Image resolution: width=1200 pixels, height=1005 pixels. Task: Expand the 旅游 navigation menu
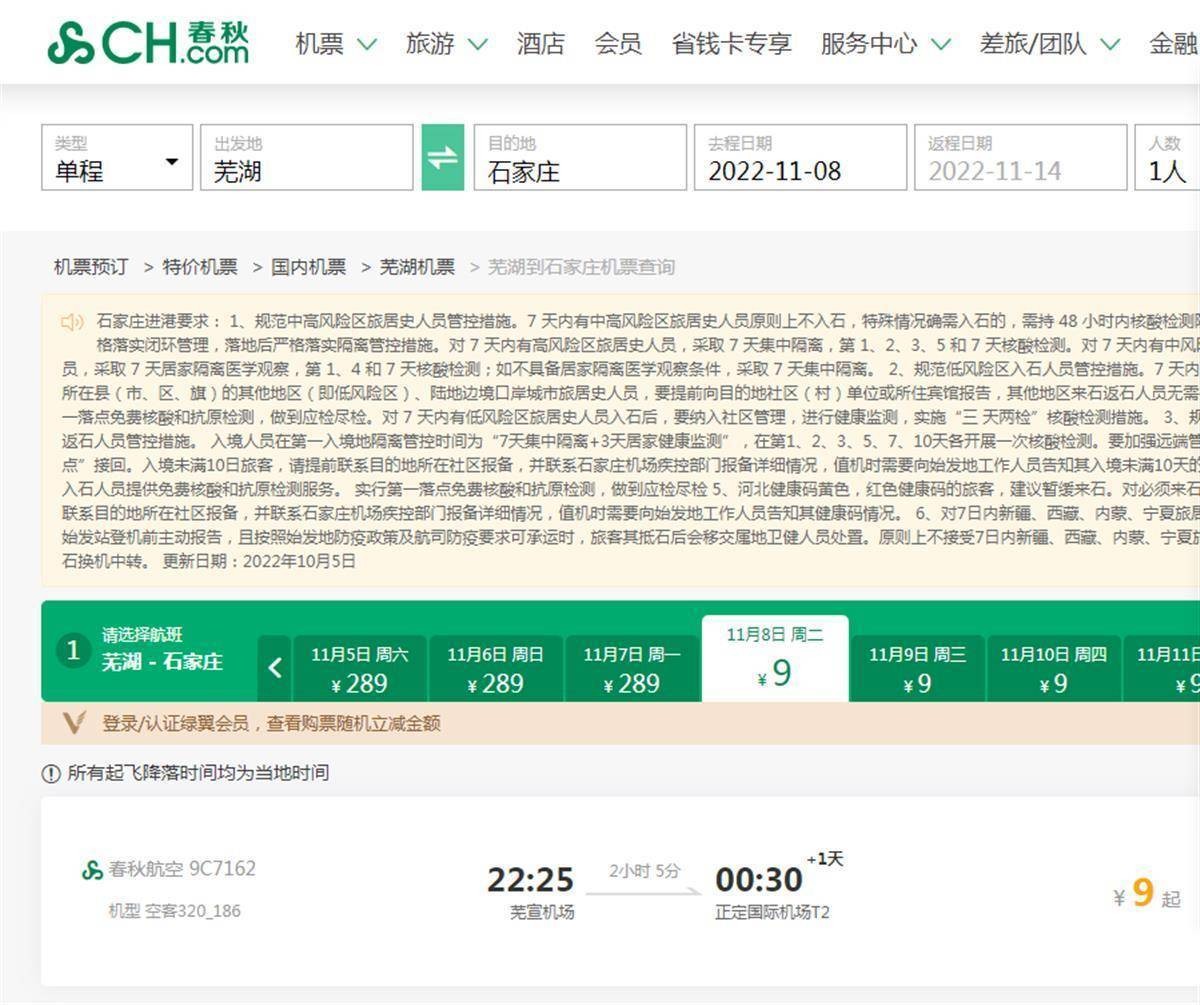point(446,44)
